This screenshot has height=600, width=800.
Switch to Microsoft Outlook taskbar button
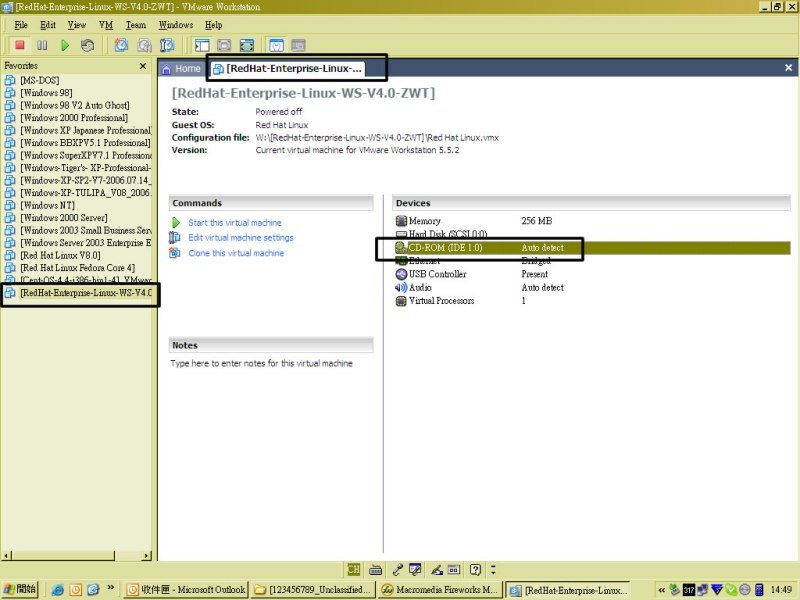tap(186, 590)
